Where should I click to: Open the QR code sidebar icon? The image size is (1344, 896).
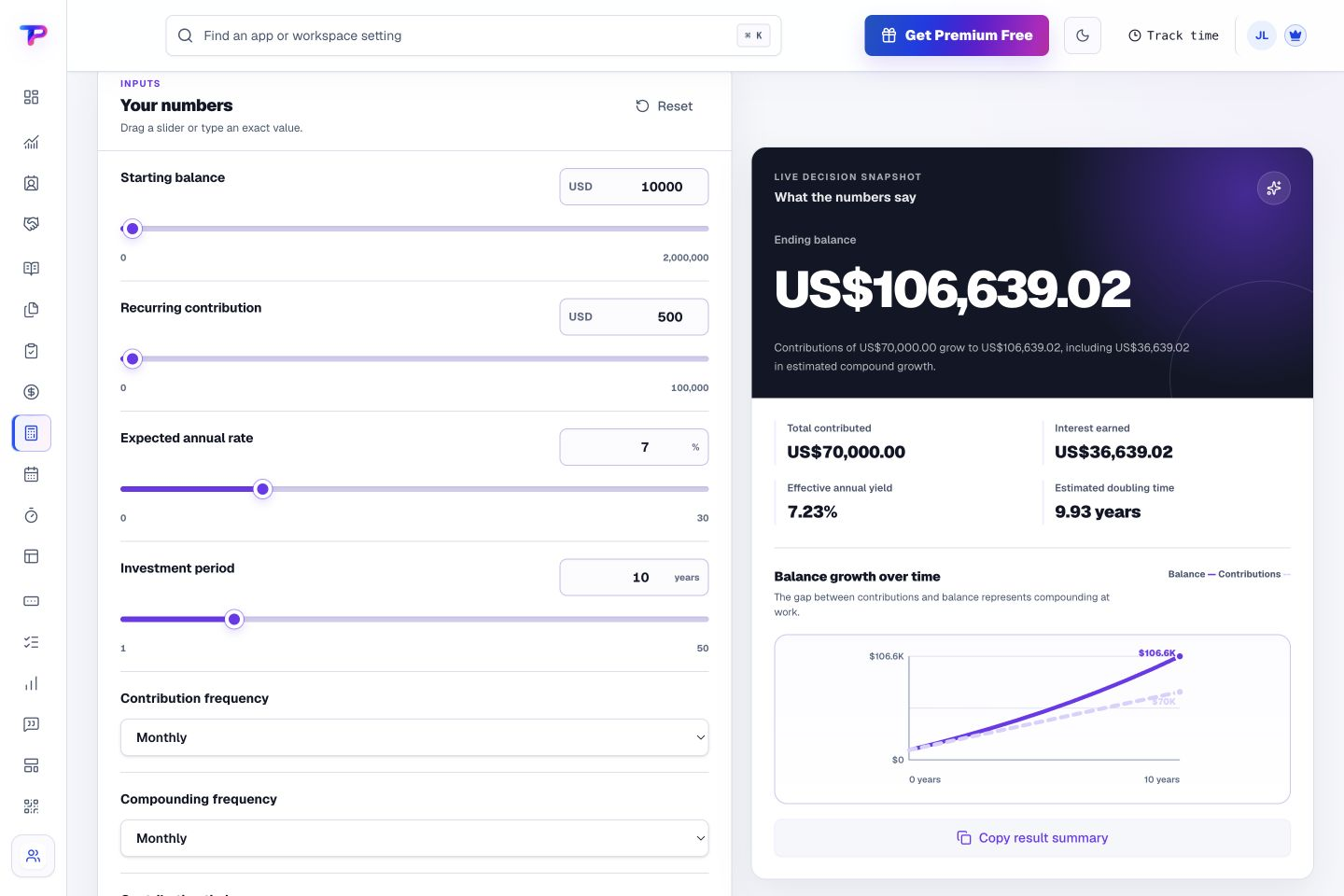pos(31,806)
